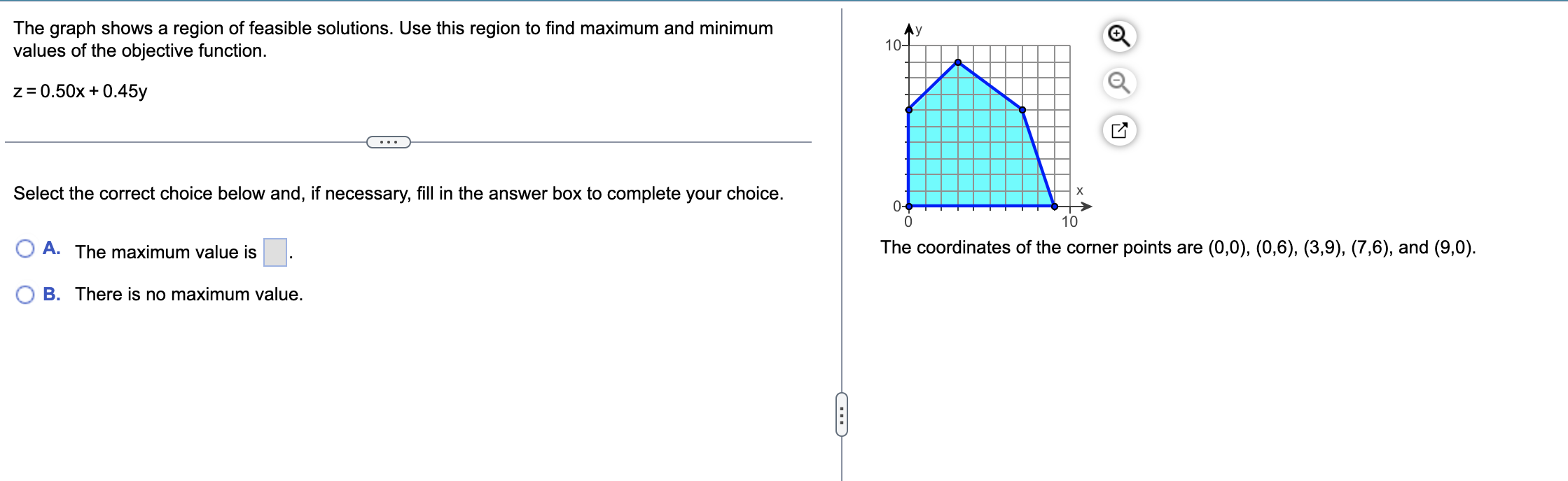
Task: Select choice B, there is no maximum value
Action: [25, 295]
